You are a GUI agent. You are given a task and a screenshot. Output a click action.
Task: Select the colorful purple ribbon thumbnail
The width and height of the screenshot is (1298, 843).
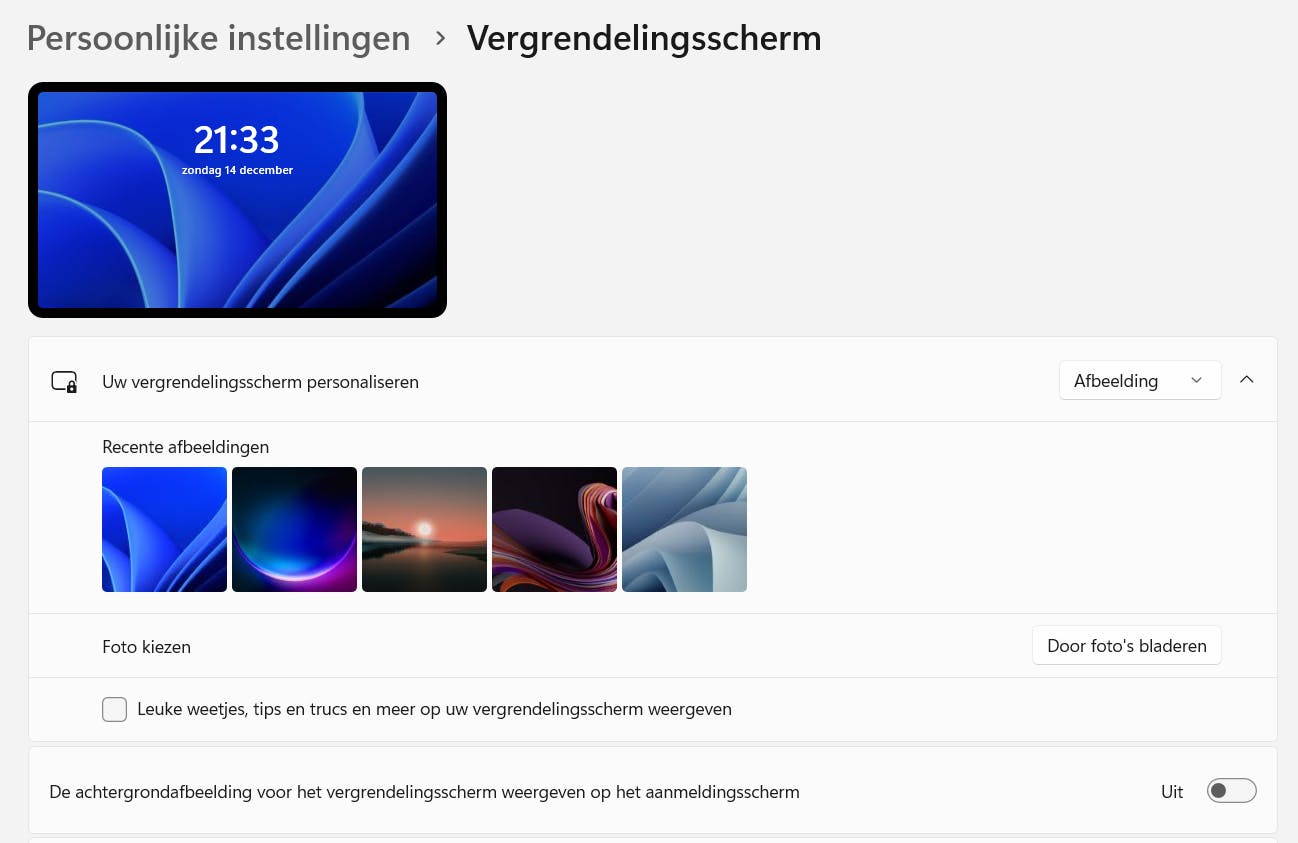coord(554,529)
